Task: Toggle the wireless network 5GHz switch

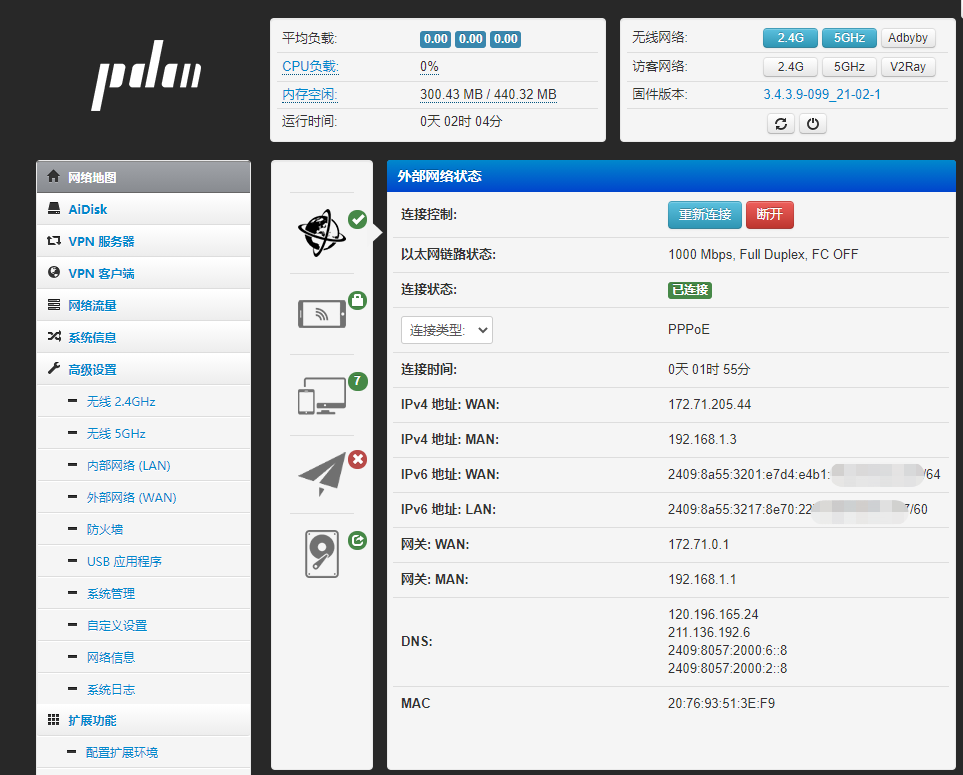Action: coord(848,38)
